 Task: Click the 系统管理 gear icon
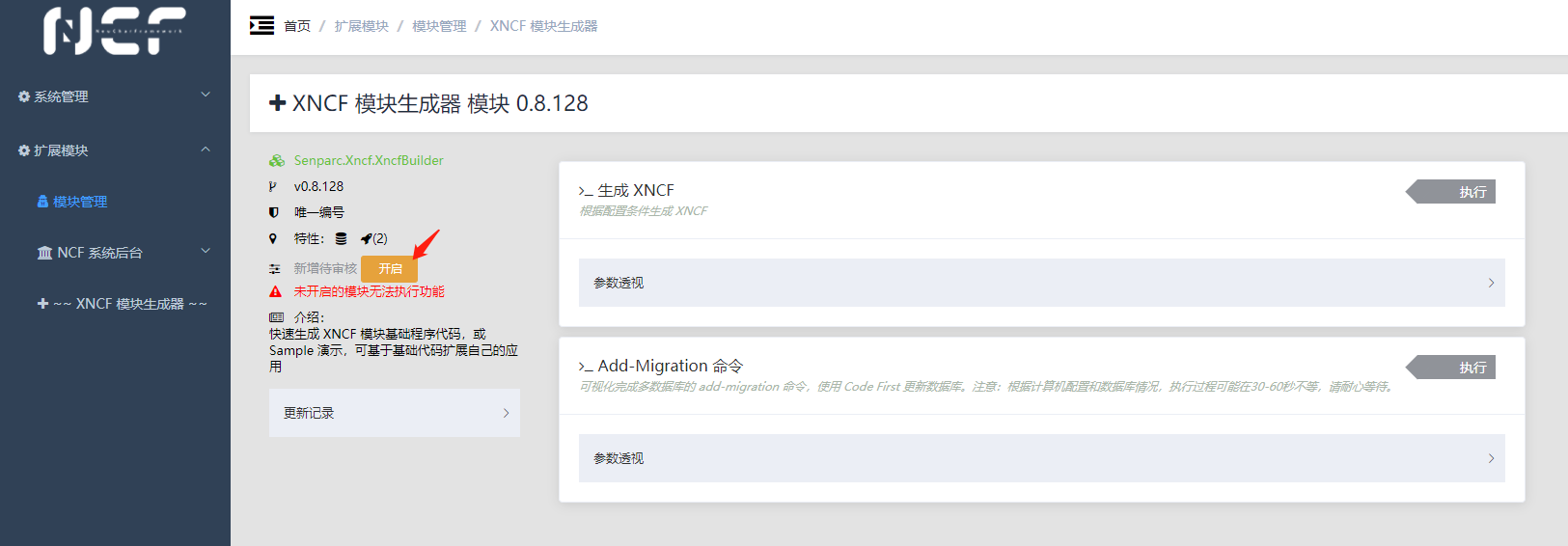[24, 96]
